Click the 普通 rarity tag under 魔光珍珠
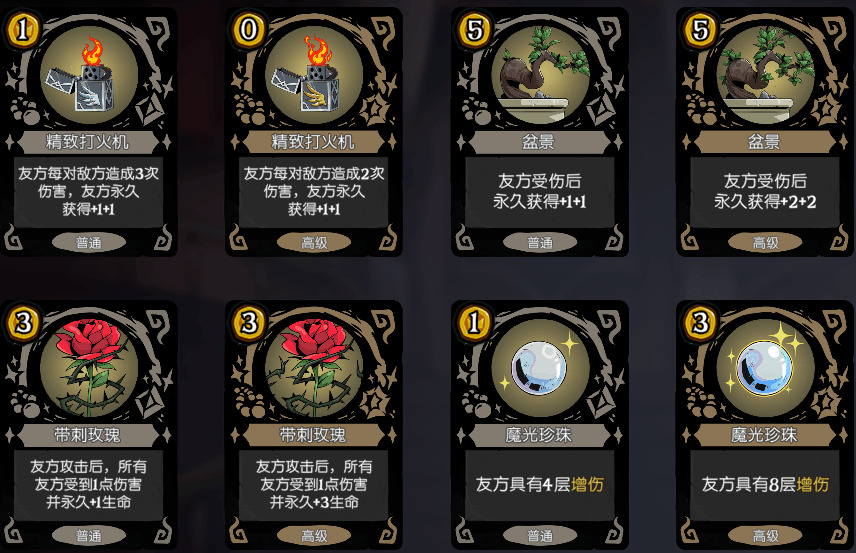This screenshot has height=553, width=856. pos(540,536)
